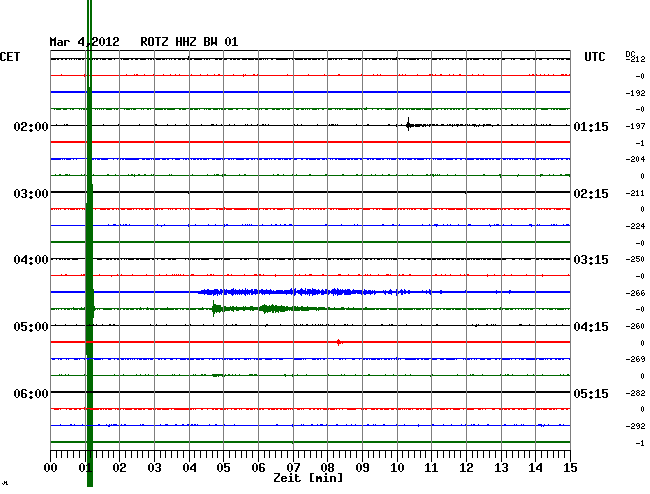650x494 pixels.
Task: Click the 06 minute axis label
Action: coord(258,468)
